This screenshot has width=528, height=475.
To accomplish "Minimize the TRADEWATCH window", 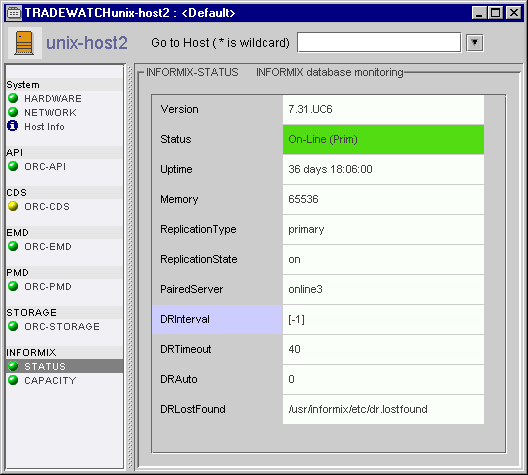I will 479,13.
